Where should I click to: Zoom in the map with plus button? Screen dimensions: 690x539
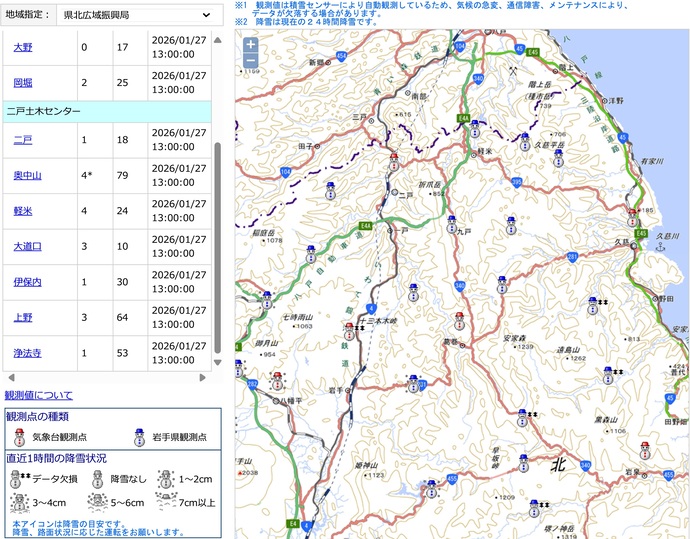tap(250, 44)
